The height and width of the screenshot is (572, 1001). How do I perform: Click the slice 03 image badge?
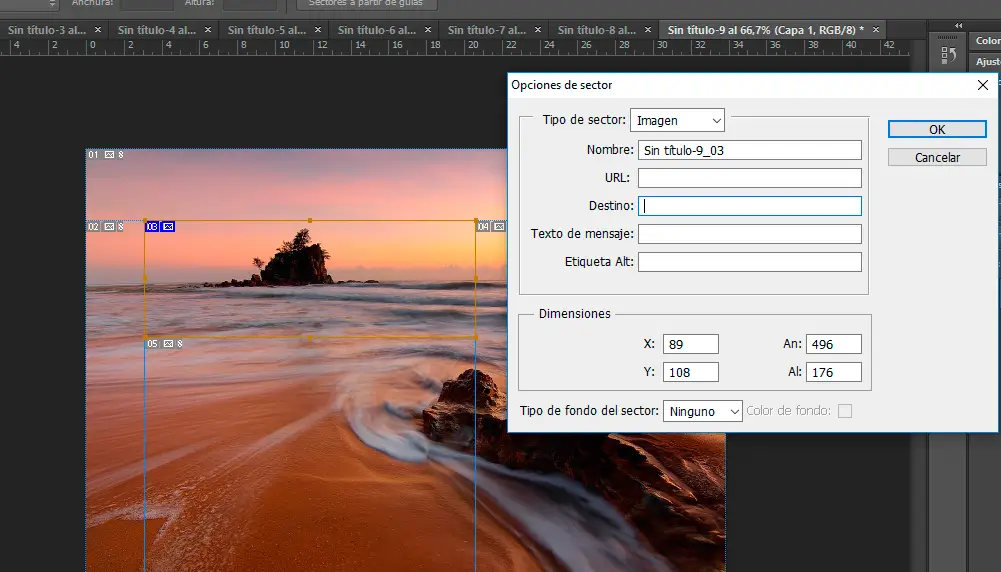(168, 227)
